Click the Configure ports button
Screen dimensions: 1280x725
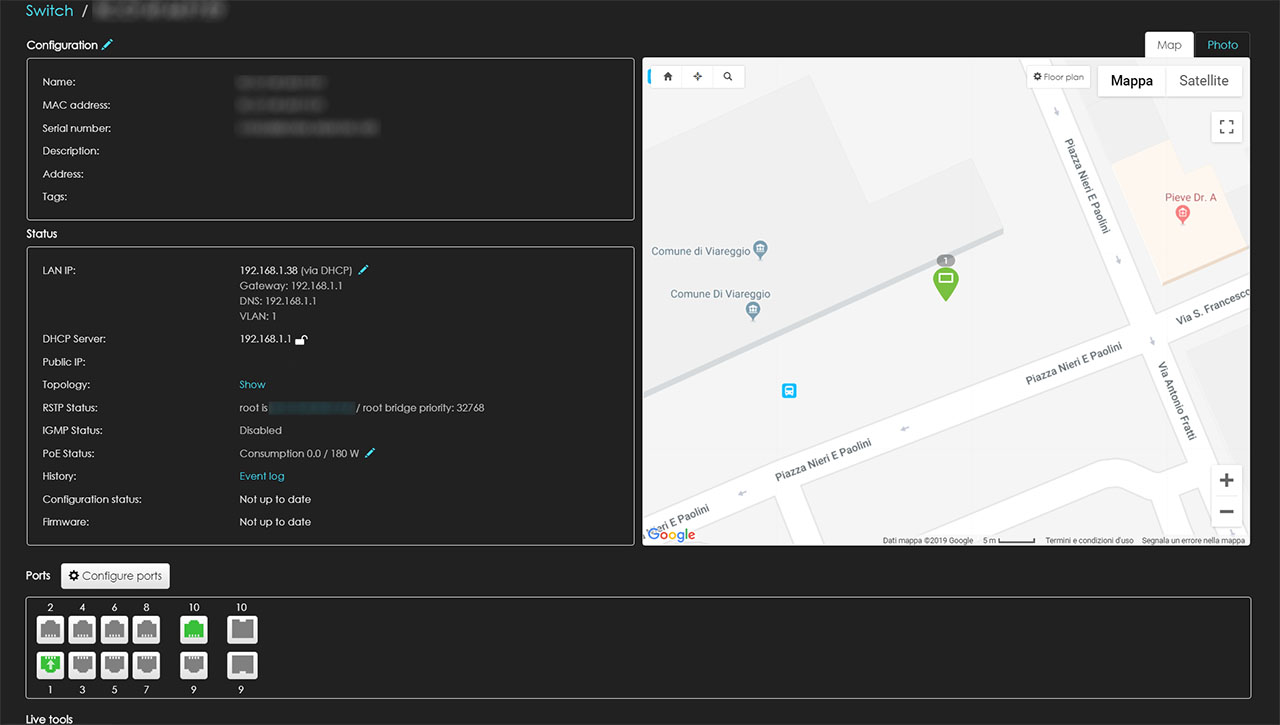(x=115, y=576)
